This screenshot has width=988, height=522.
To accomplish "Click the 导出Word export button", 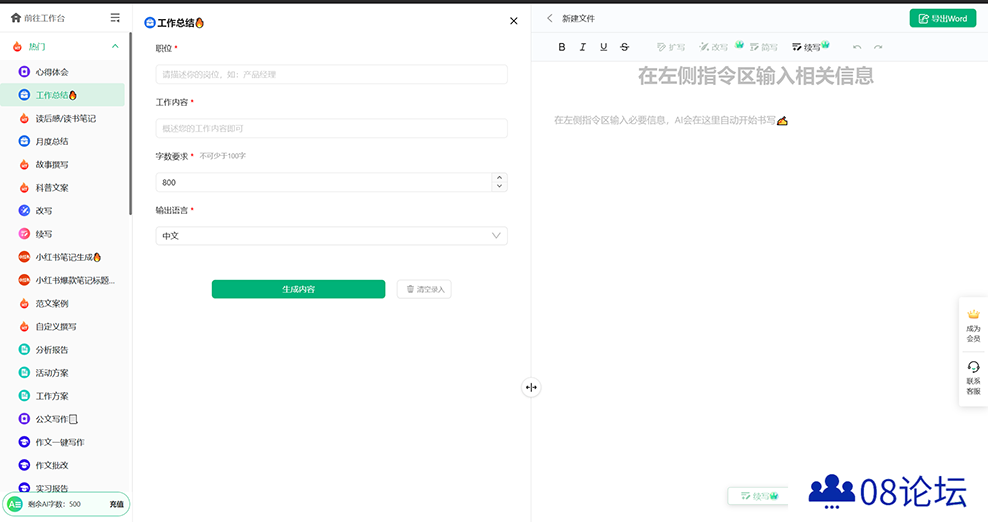I will point(943,18).
